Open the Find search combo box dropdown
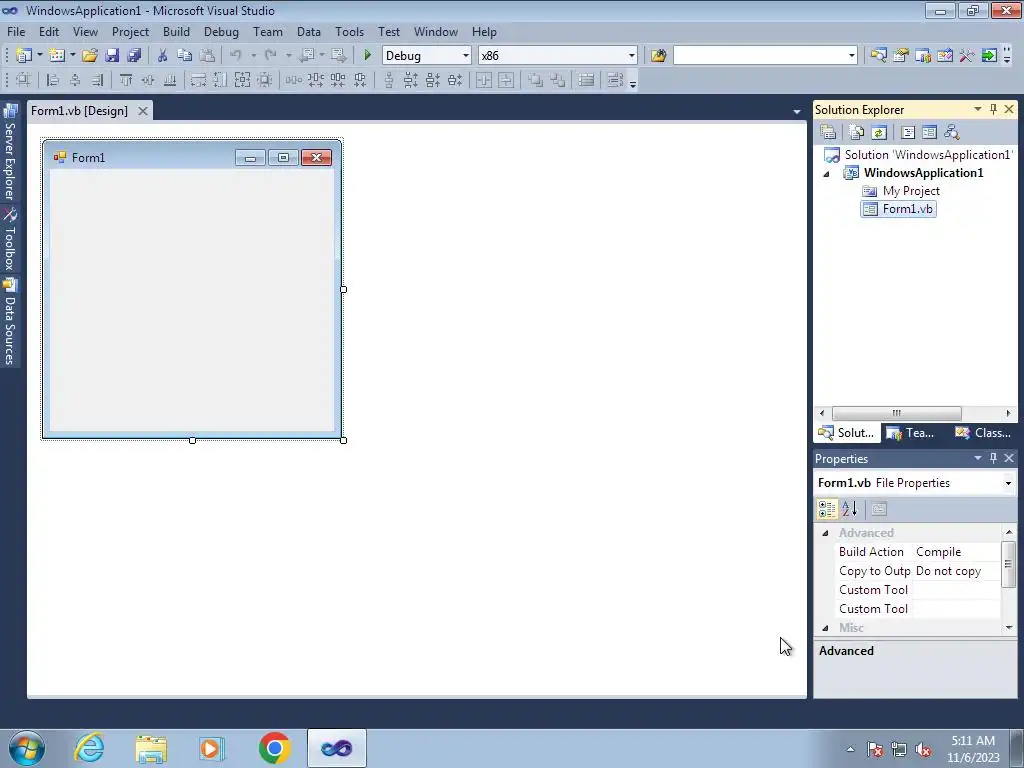 851,56
